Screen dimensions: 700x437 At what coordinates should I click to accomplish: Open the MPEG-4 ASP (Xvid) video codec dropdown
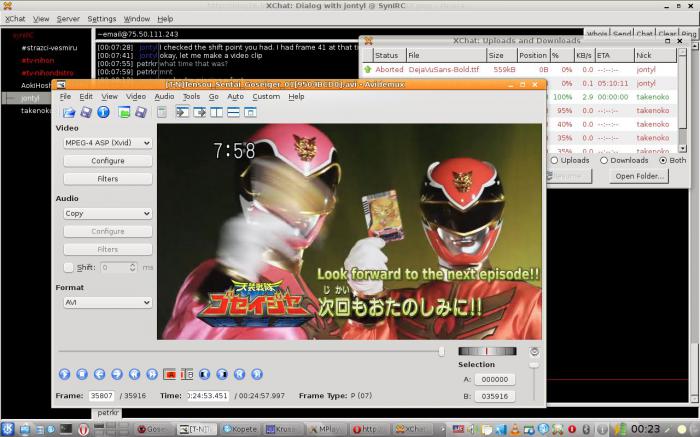(x=108, y=143)
